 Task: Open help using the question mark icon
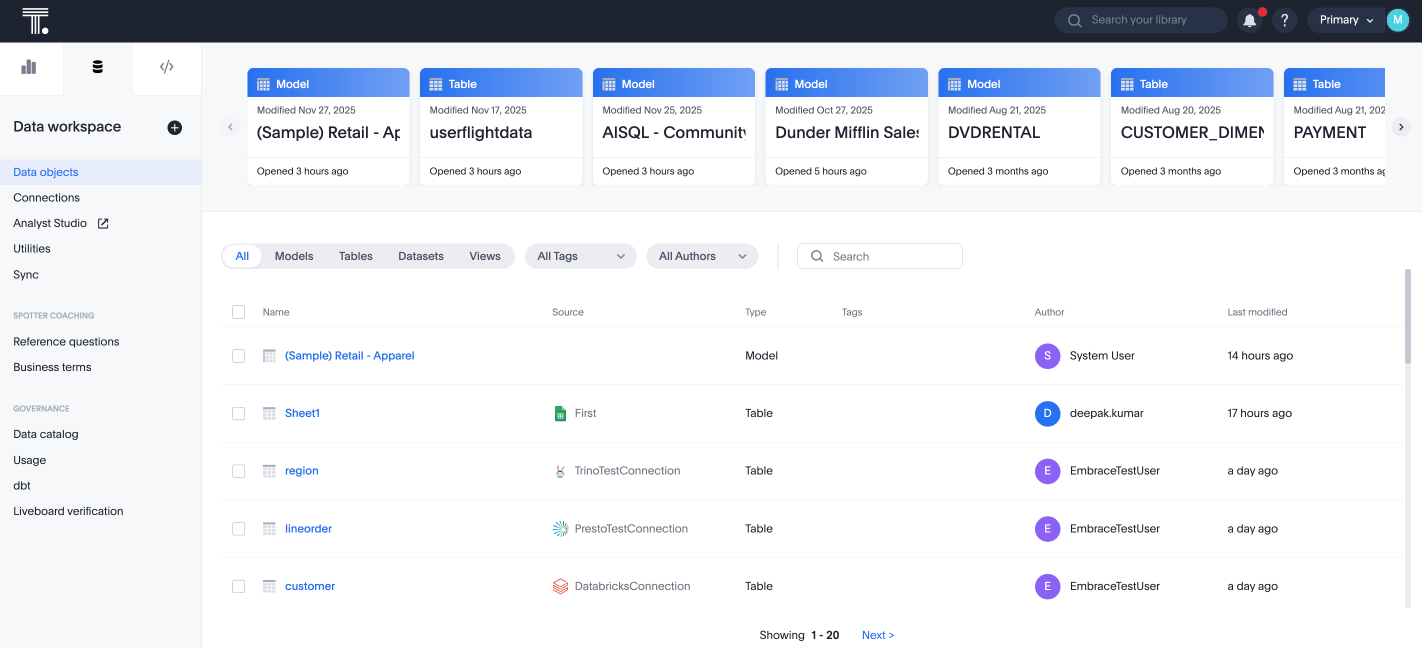(1284, 20)
